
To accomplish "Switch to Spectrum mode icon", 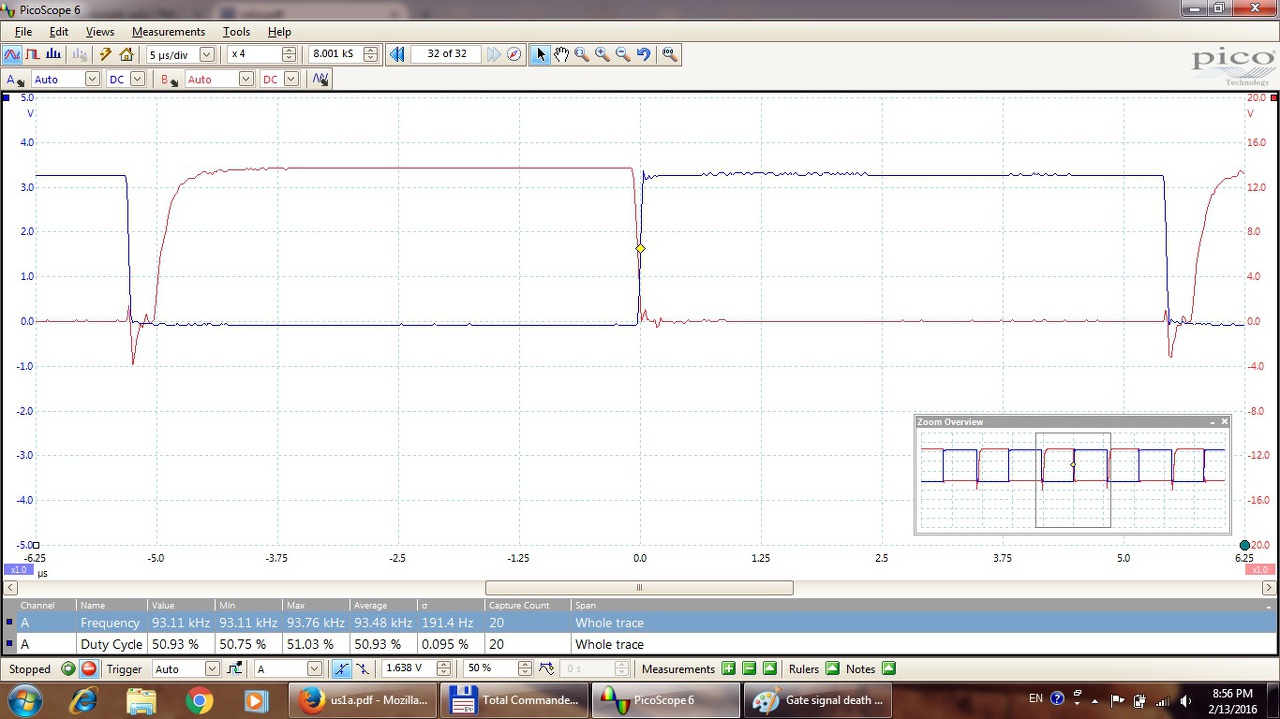I will pos(54,54).
